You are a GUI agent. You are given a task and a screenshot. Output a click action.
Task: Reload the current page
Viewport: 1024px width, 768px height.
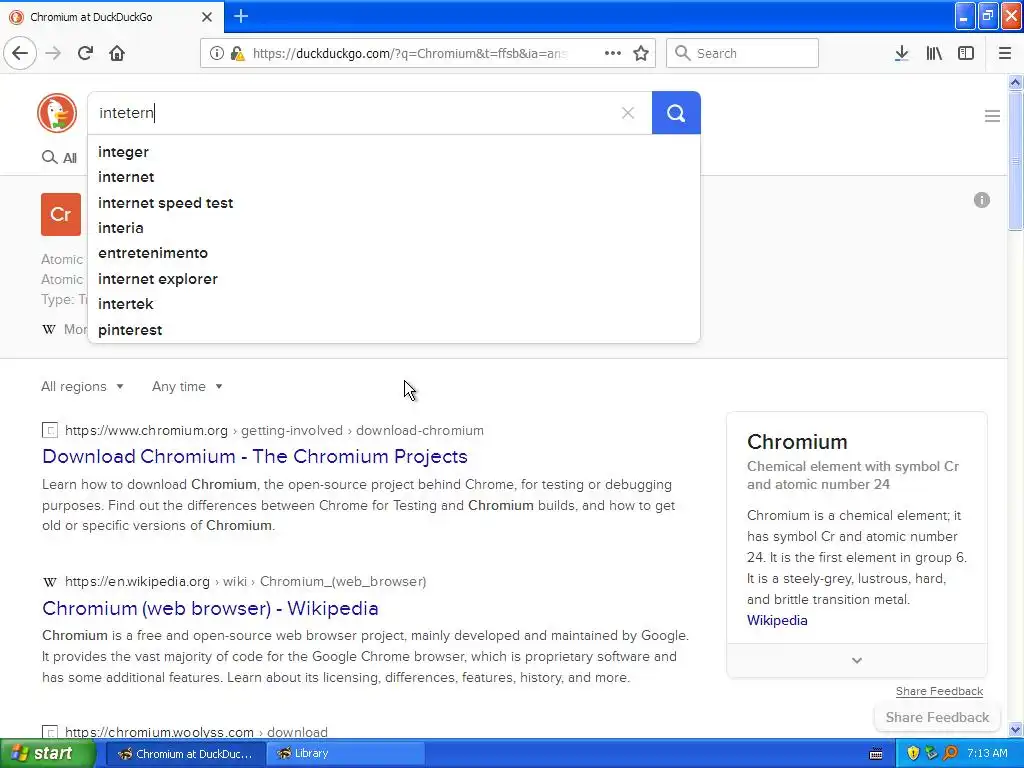(x=85, y=53)
